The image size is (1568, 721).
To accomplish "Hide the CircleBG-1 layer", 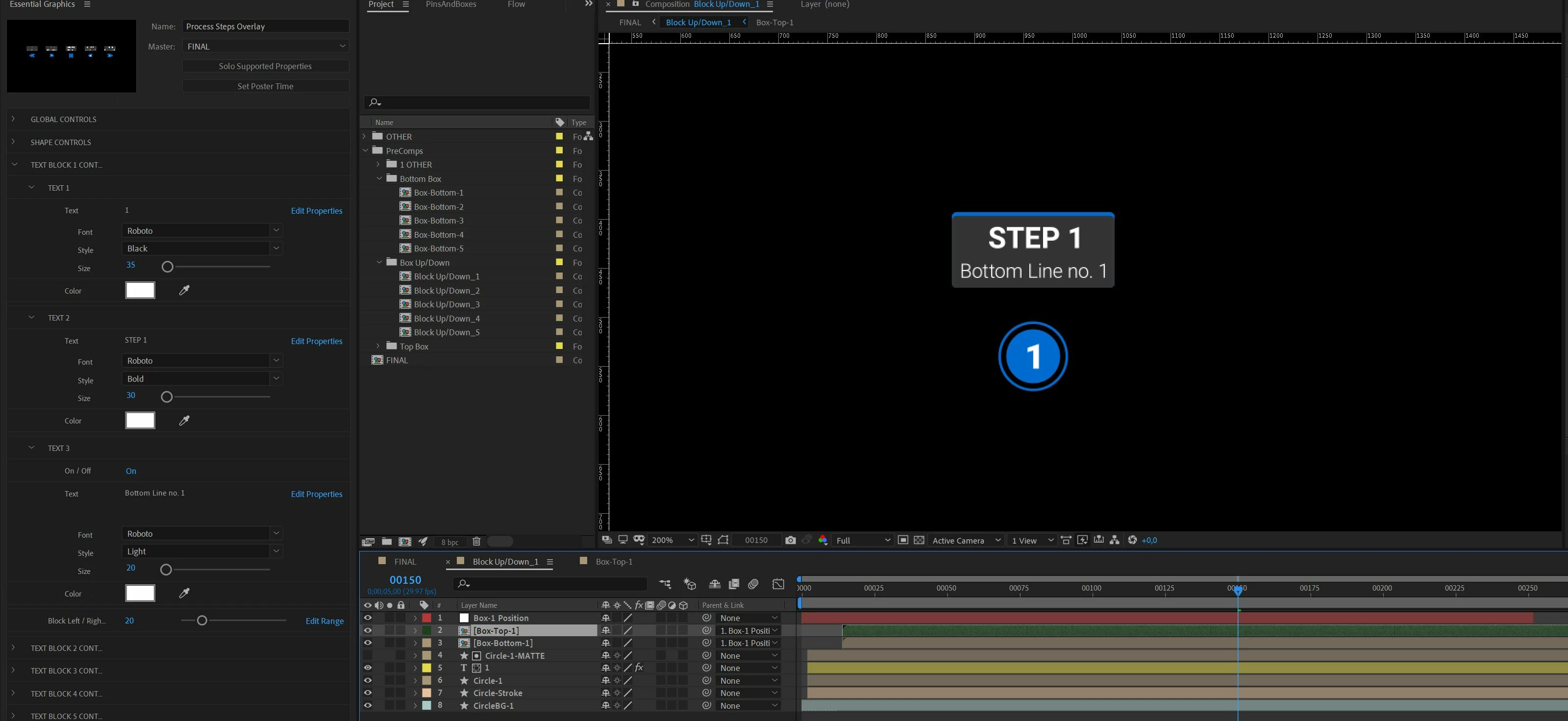I will click(x=368, y=706).
